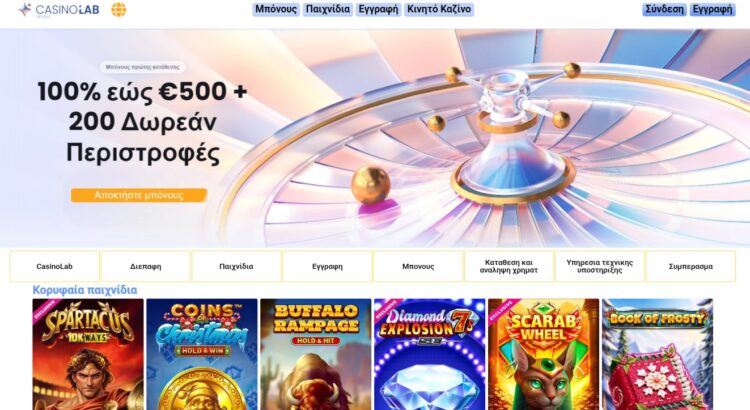Launch Coins of Christmas Hold & Win
Image resolution: width=750 pixels, height=410 pixels.
pos(202,354)
